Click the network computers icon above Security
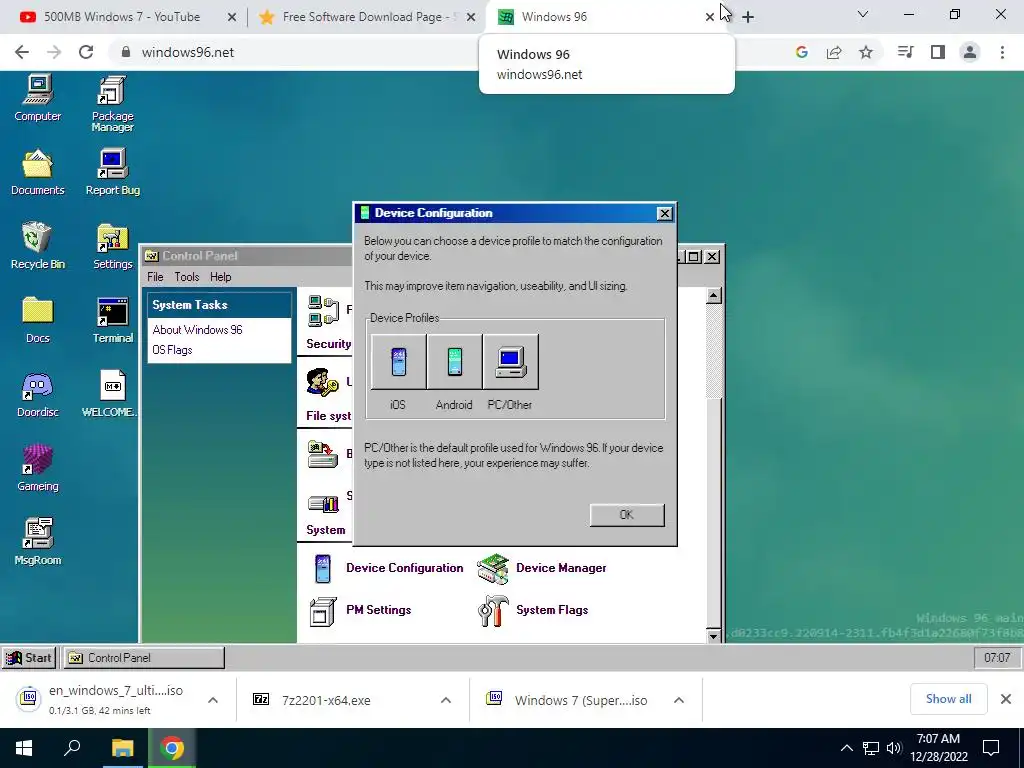1024x768 pixels. click(x=323, y=311)
